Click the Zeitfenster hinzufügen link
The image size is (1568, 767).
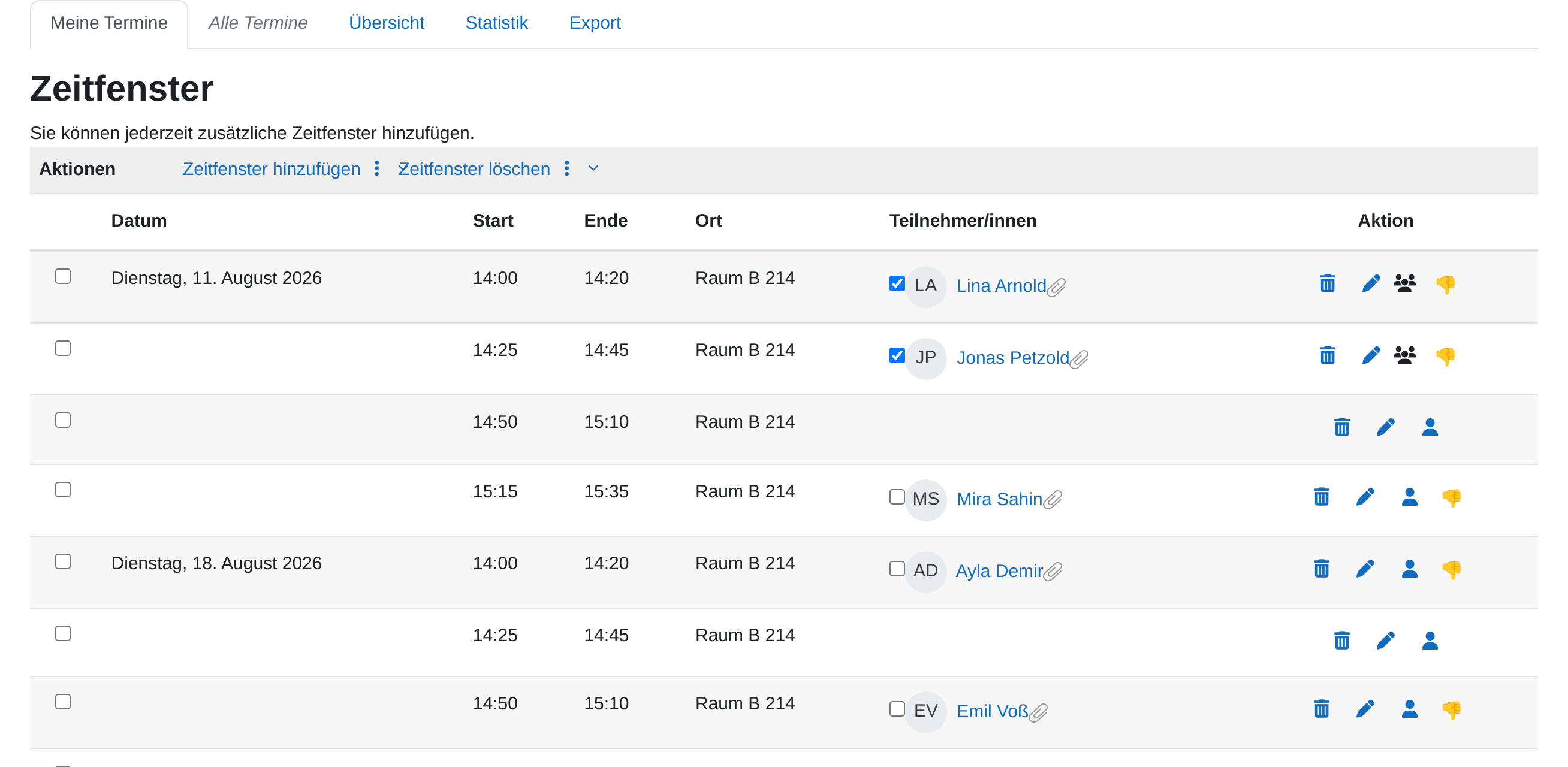tap(272, 168)
